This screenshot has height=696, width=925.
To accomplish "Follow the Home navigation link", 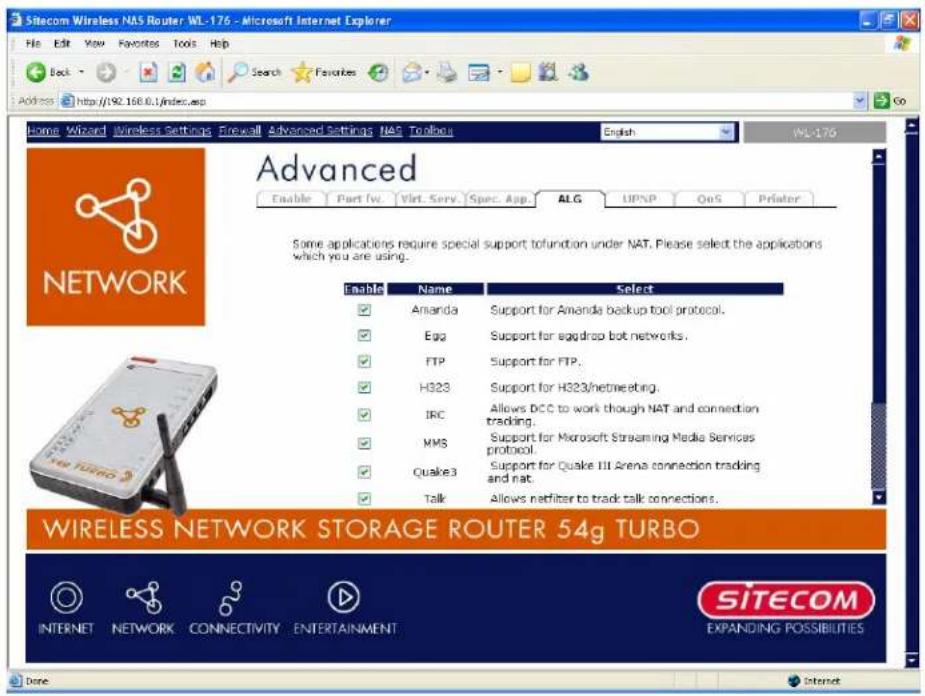I will click(43, 131).
